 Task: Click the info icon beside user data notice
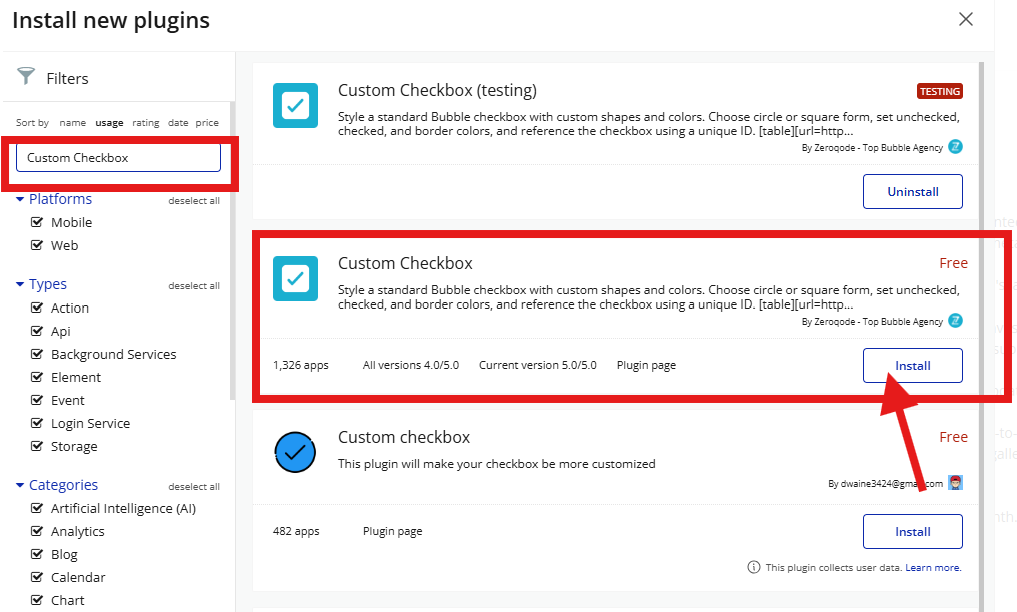coord(754,567)
